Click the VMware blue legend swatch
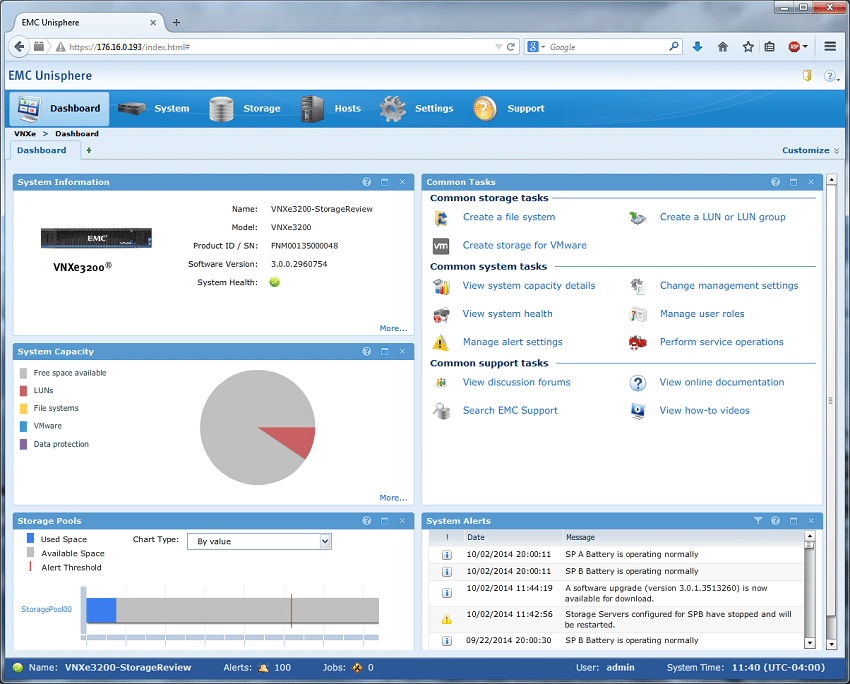 [23, 427]
